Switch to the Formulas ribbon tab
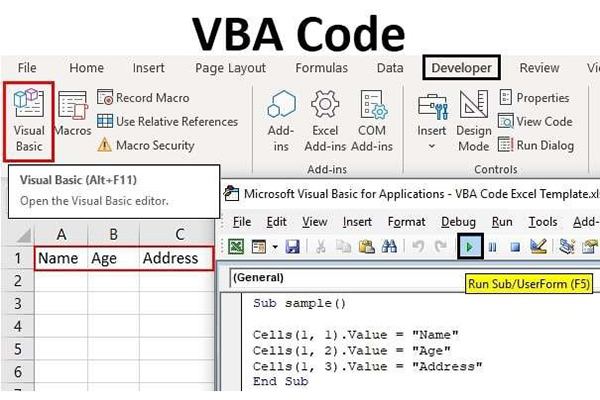The width and height of the screenshot is (600, 400). point(321,68)
